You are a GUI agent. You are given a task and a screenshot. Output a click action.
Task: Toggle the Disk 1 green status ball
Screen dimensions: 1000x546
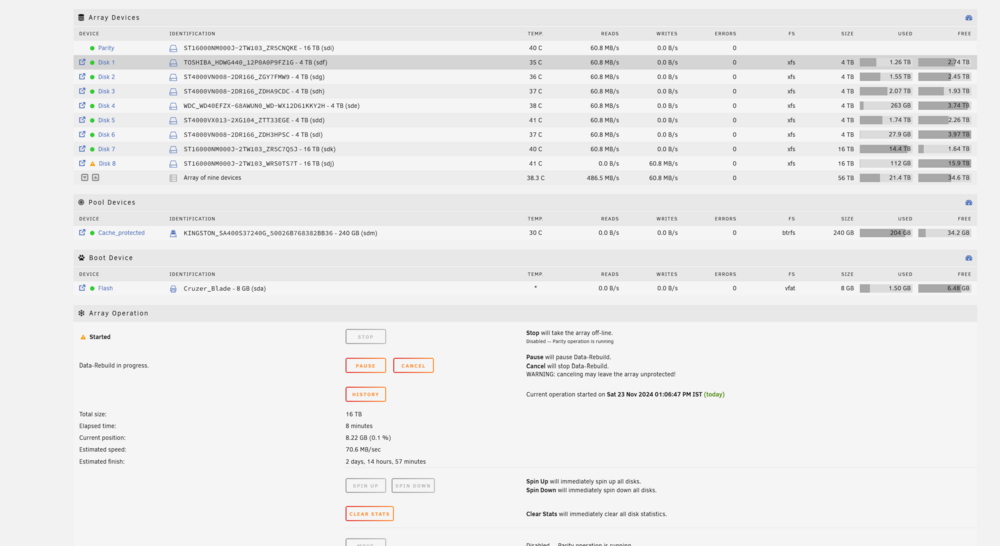pos(92,63)
